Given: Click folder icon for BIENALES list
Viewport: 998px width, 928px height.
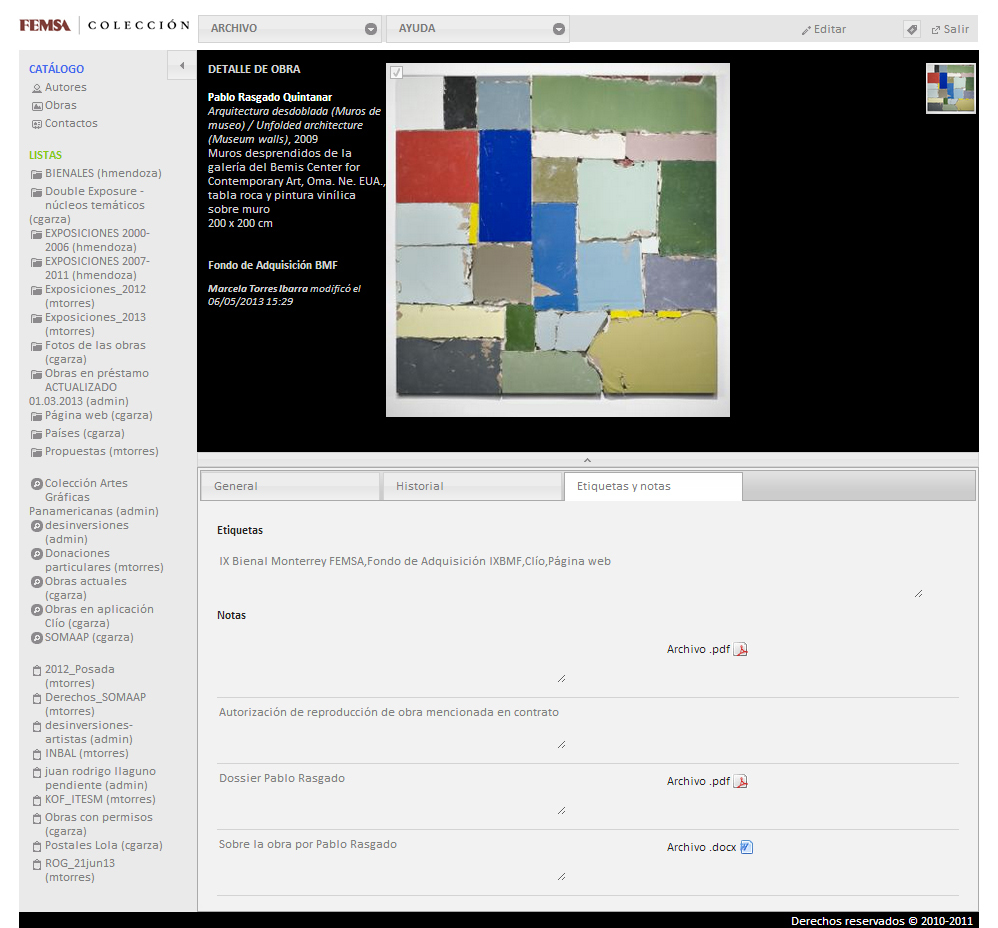Looking at the screenshot, I should pyautogui.click(x=37, y=174).
